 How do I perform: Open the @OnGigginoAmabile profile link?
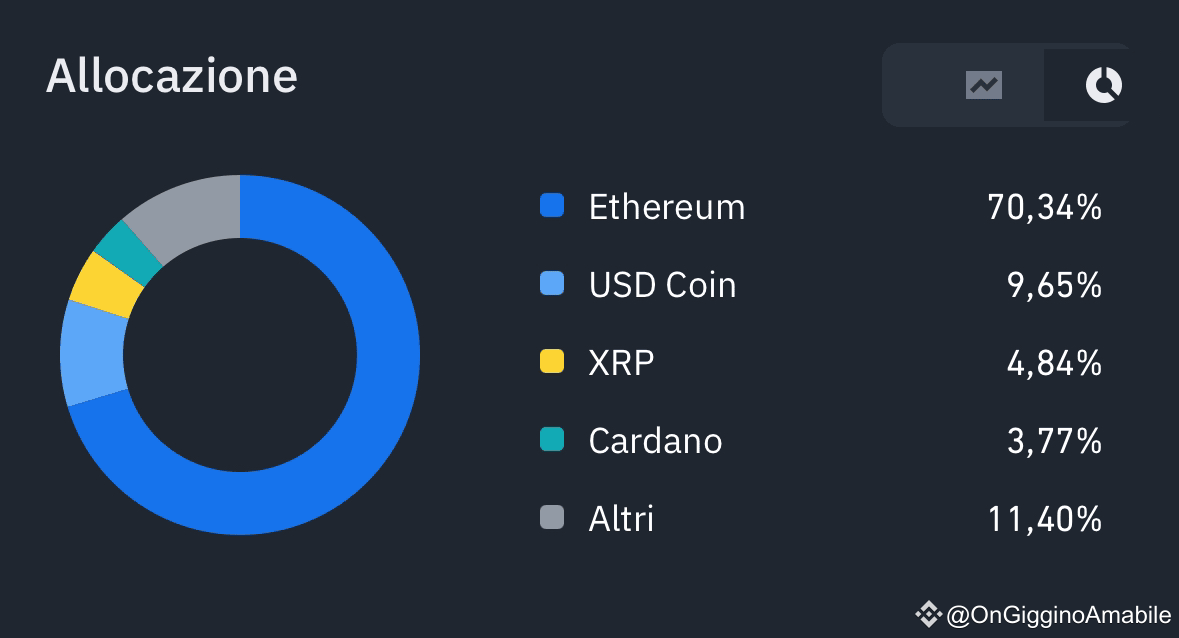(1059, 615)
